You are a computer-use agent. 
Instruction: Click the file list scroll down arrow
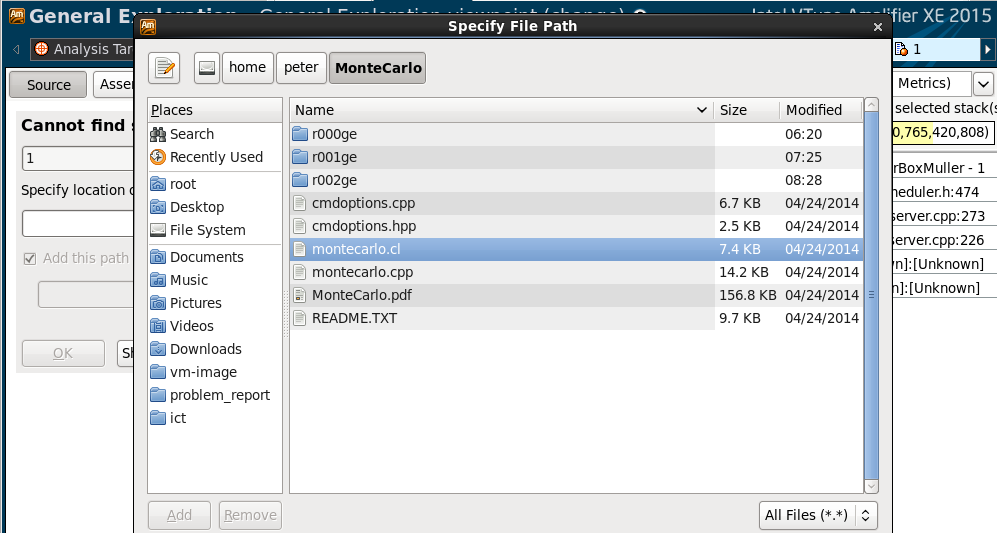871,486
